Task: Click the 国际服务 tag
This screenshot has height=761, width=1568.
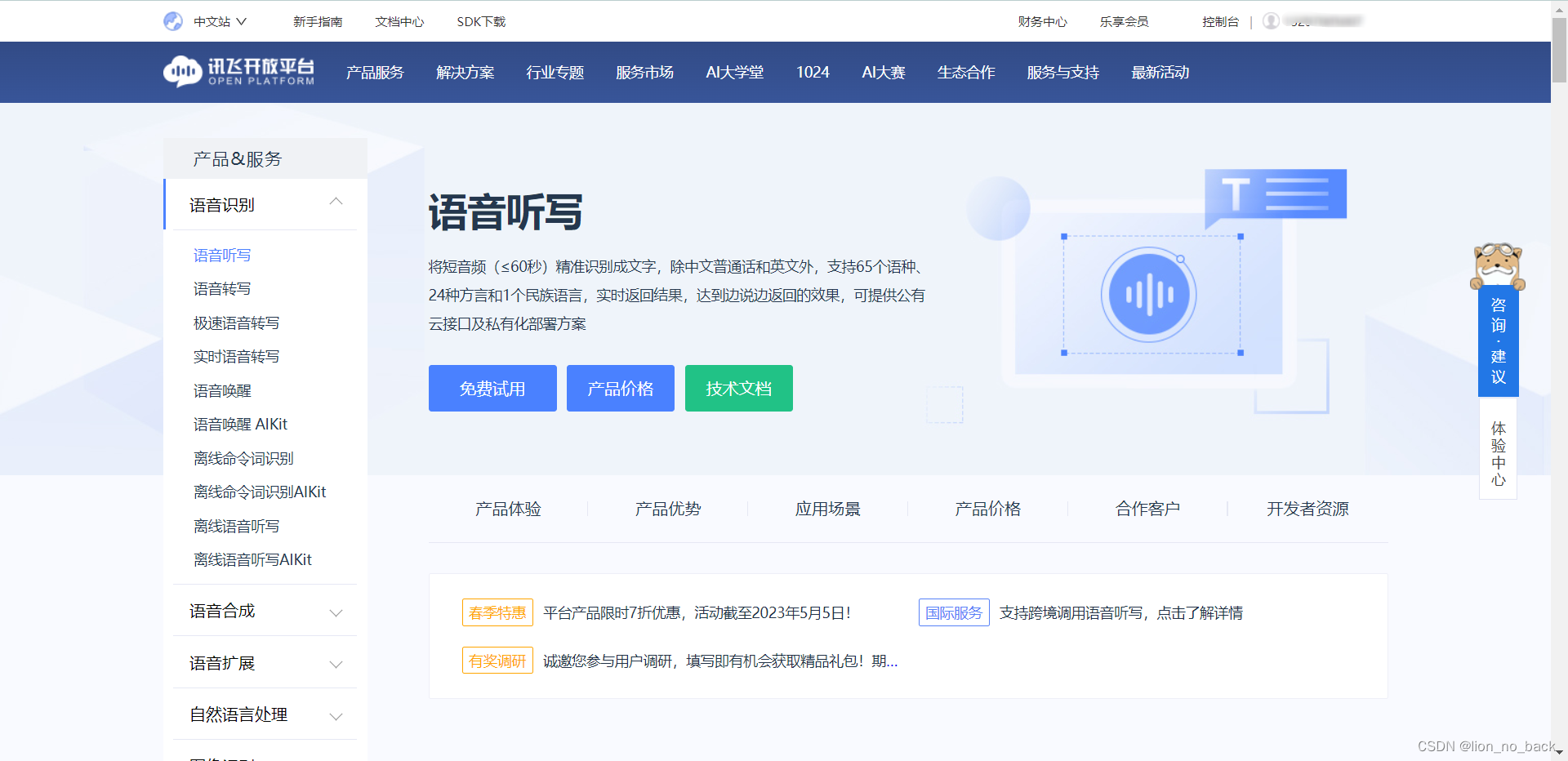Action: point(954,612)
